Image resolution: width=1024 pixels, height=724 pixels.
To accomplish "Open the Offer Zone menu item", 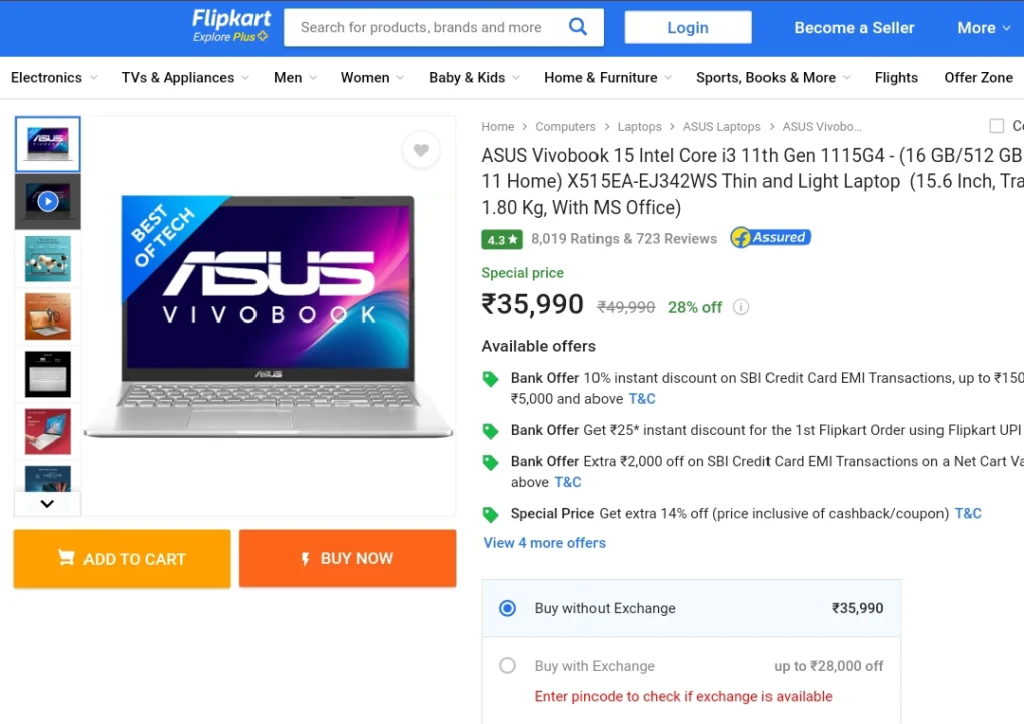I will pyautogui.click(x=978, y=78).
